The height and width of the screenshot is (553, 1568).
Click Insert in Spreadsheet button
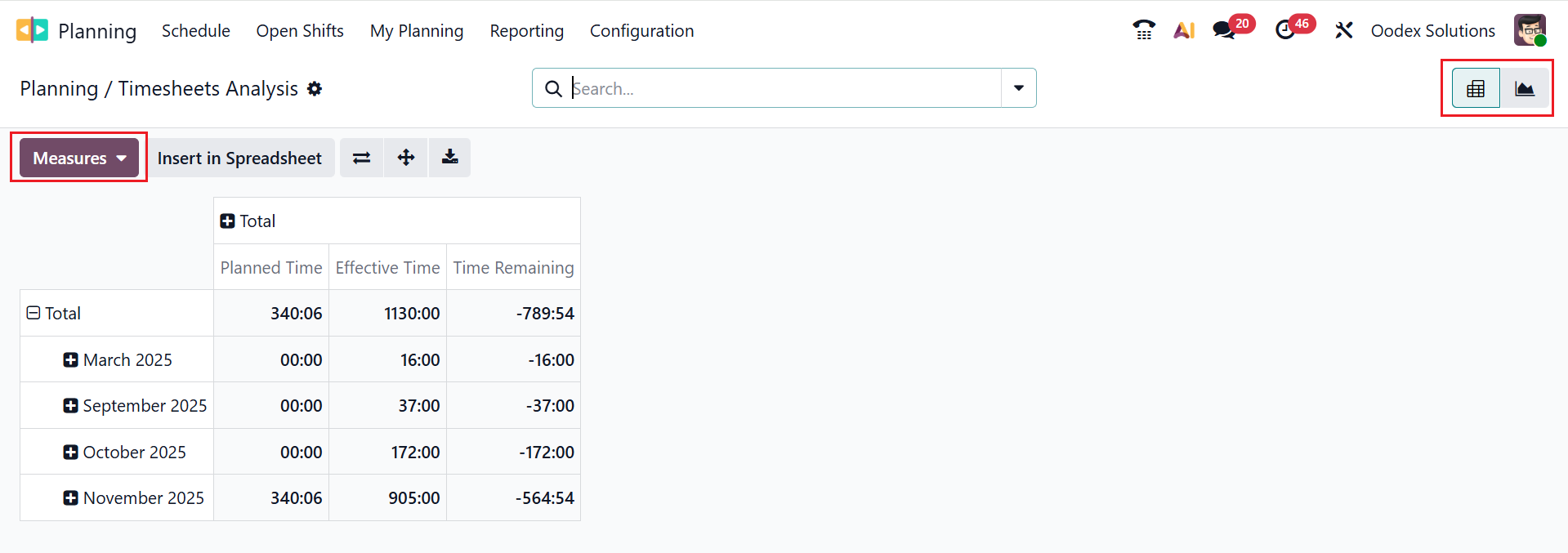[x=239, y=158]
